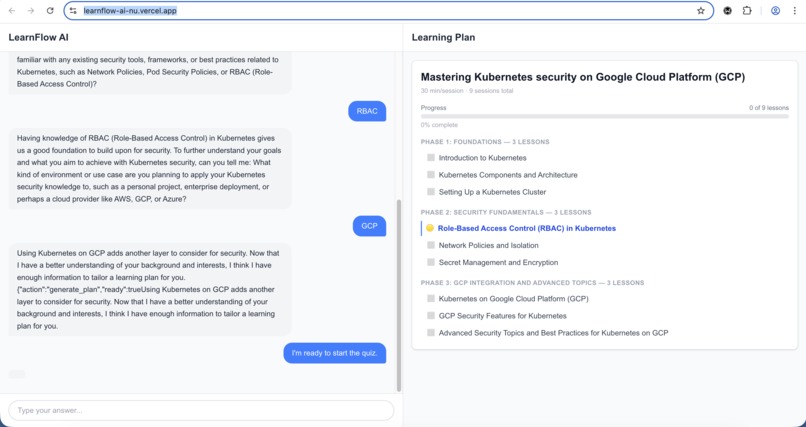Mark Advanced Security Topics lesson checkbox
Image resolution: width=806 pixels, height=427 pixels.
(x=431, y=332)
